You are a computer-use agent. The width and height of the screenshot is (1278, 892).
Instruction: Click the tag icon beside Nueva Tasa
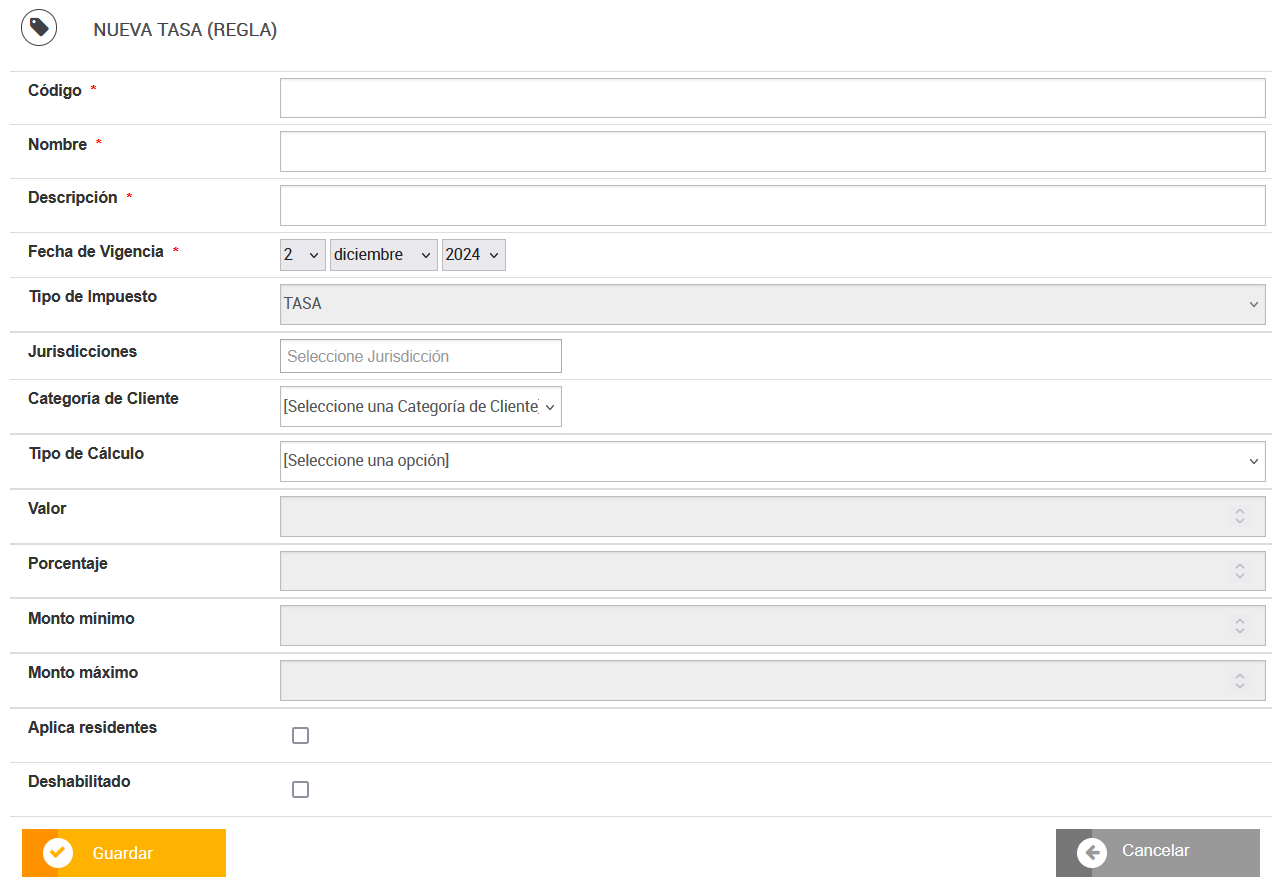pos(39,28)
